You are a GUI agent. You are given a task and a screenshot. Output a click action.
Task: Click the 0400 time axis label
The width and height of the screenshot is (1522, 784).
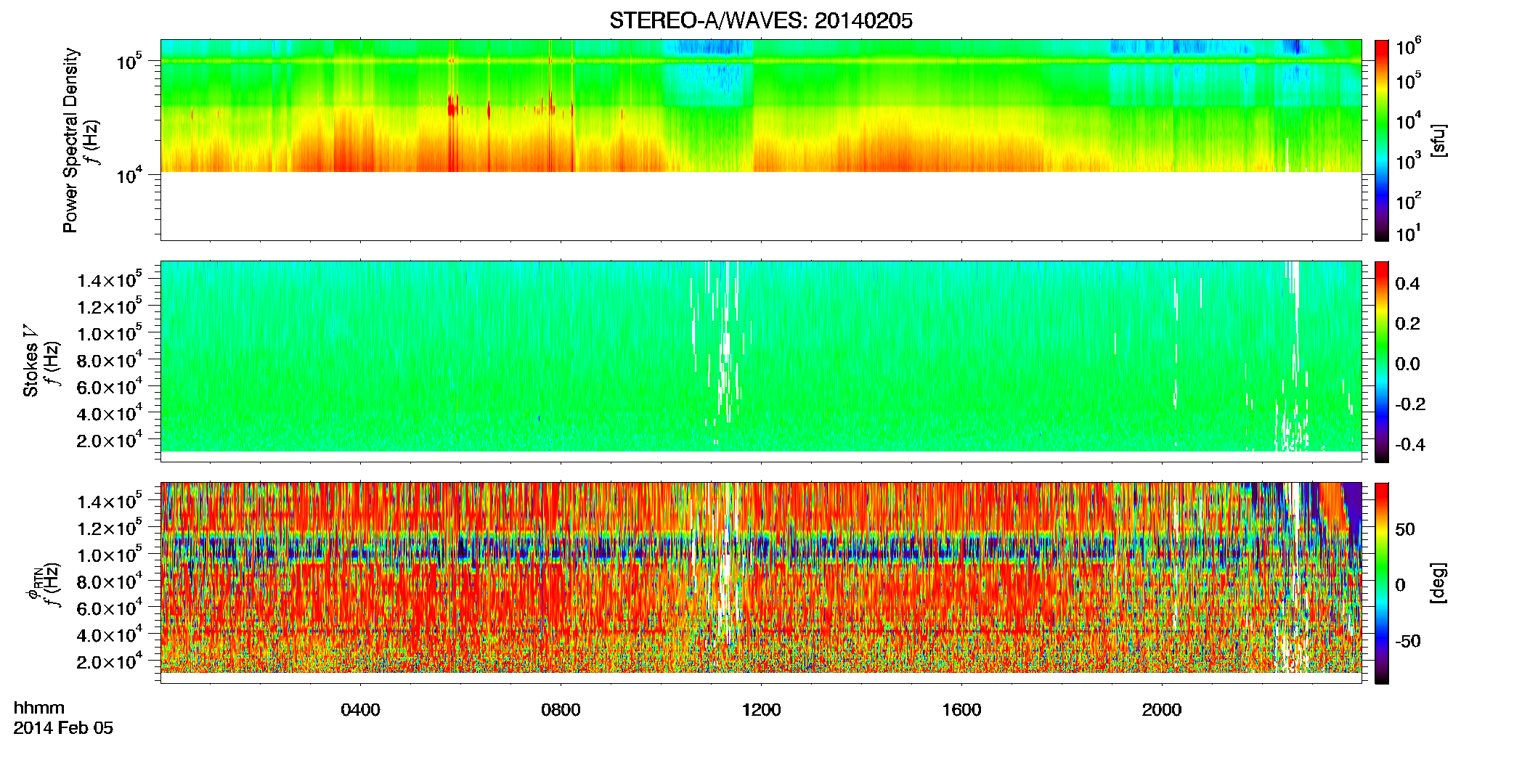[360, 710]
